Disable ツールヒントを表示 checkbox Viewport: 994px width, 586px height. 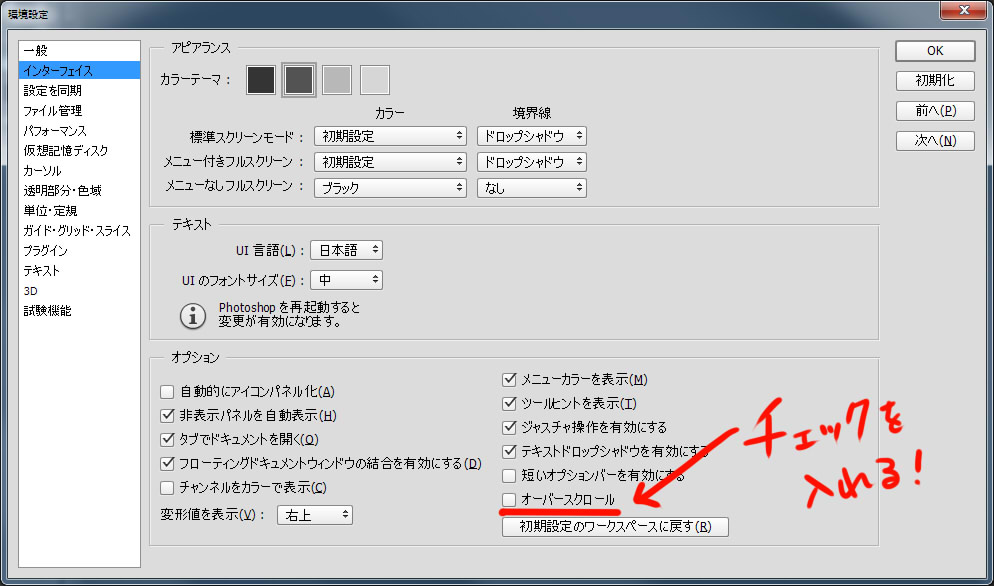pos(509,403)
